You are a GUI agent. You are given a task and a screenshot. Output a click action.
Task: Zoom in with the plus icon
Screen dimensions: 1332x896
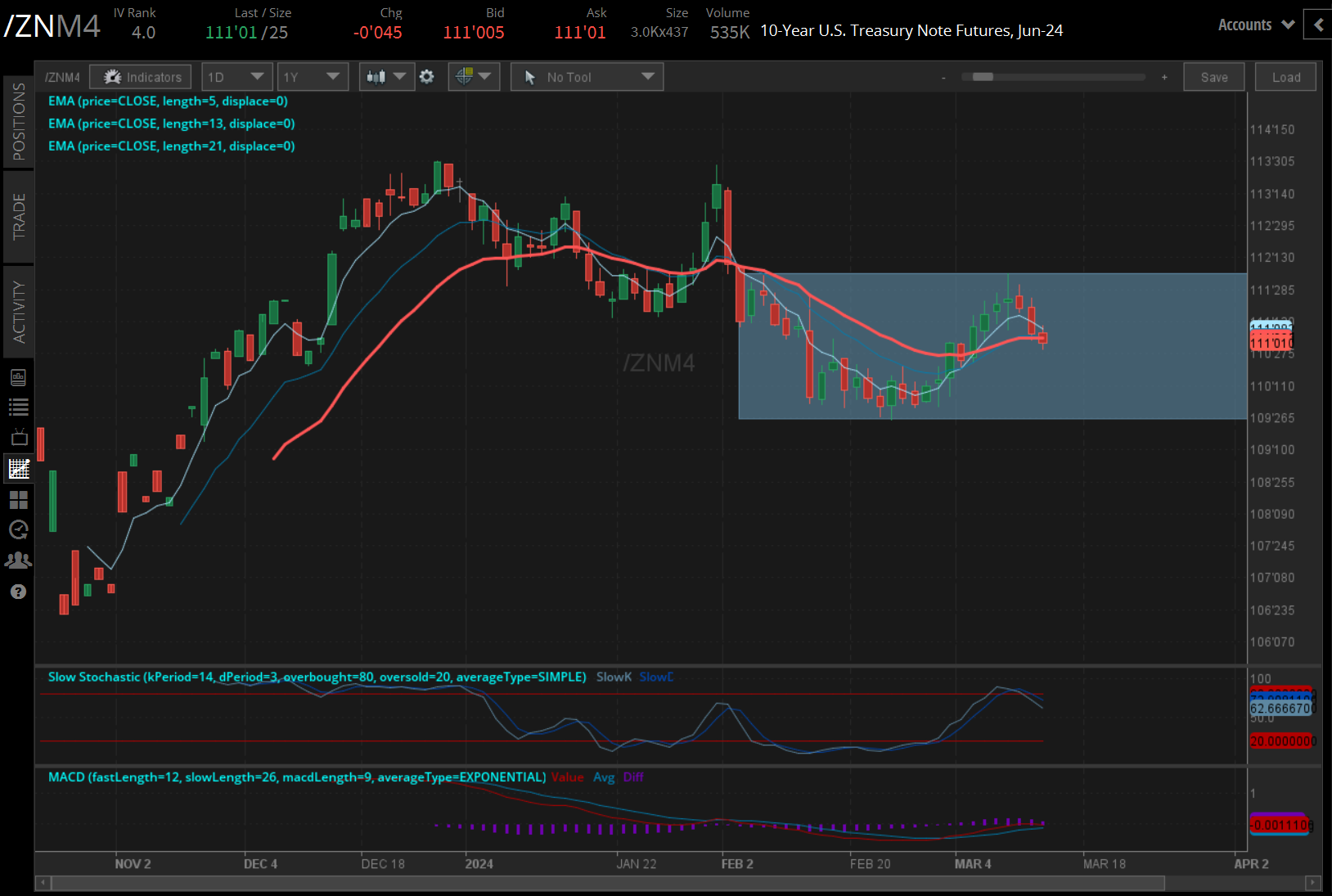1164,78
